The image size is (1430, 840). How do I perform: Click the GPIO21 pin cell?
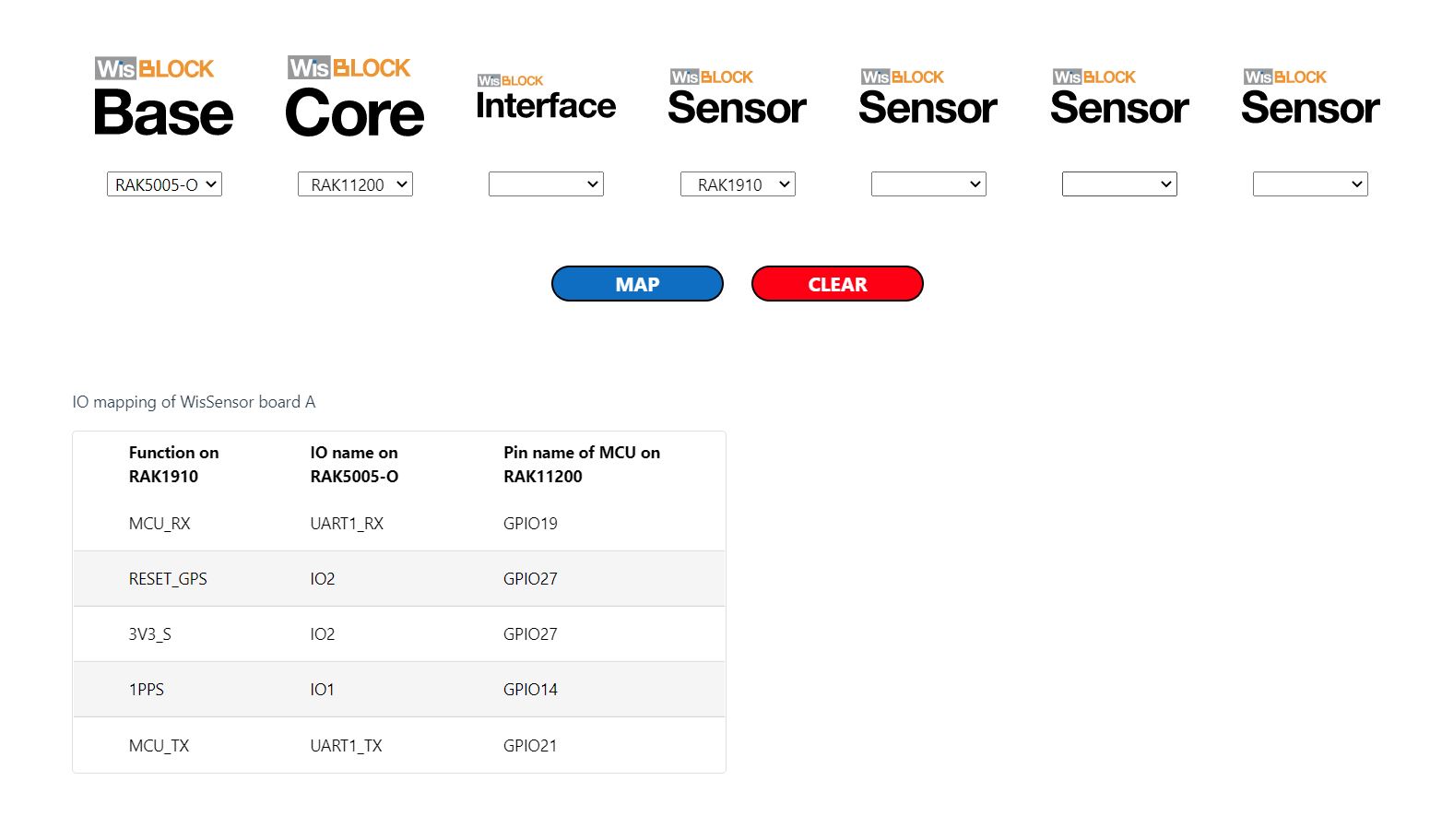click(530, 746)
